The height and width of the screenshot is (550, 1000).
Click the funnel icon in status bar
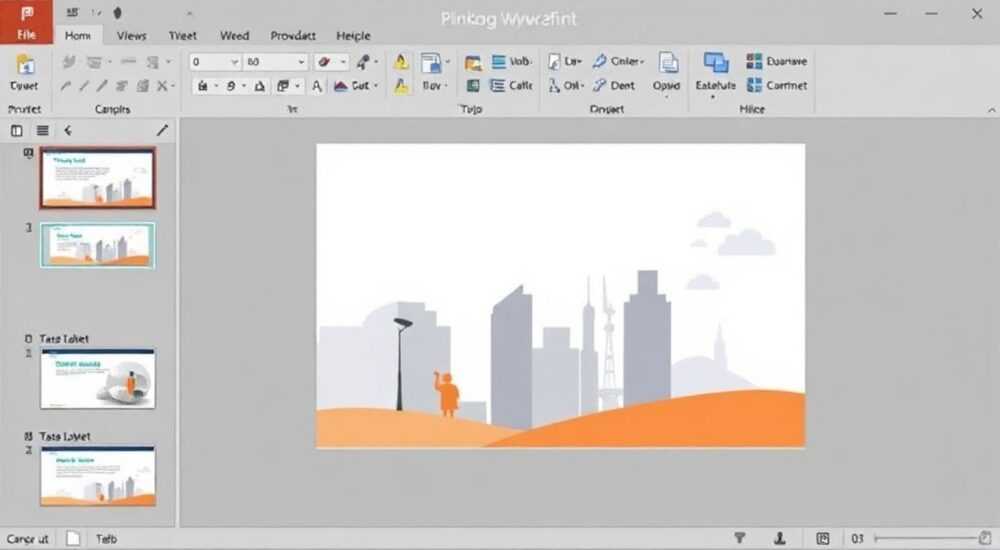(x=739, y=539)
